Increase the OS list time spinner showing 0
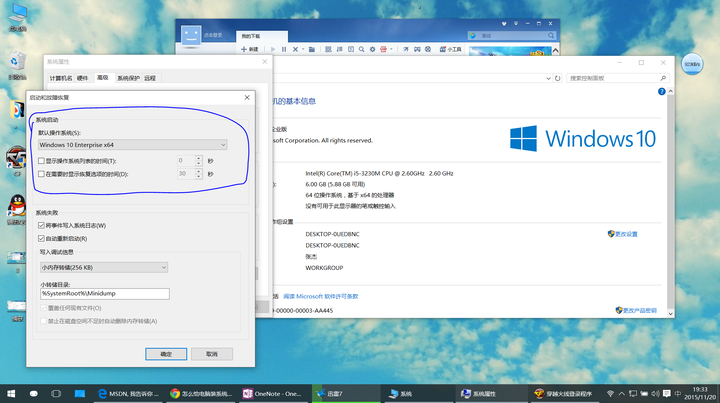 199,158
